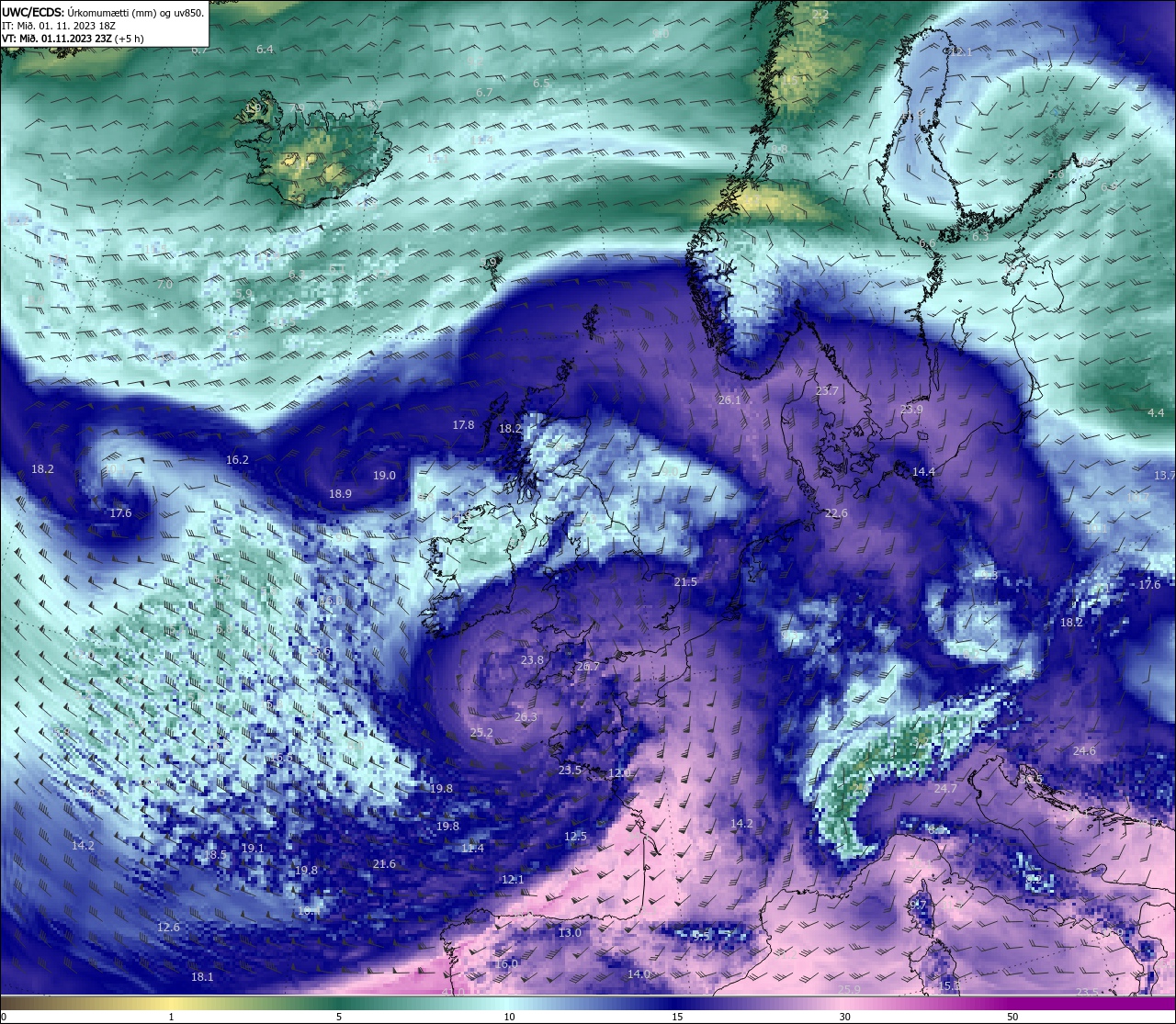Click the 23.7 value label

click(x=827, y=390)
